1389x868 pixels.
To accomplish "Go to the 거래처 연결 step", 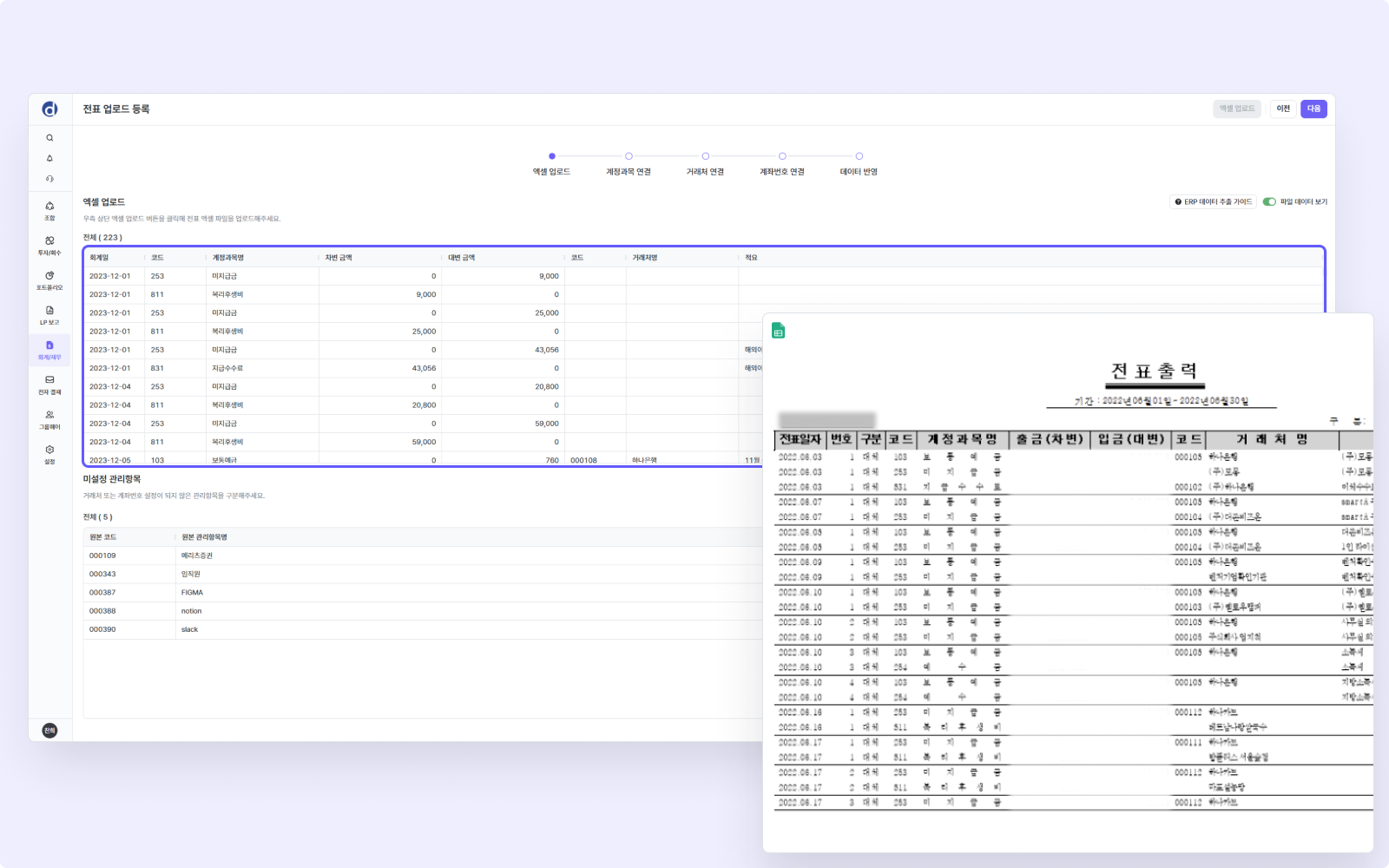I will click(x=705, y=164).
